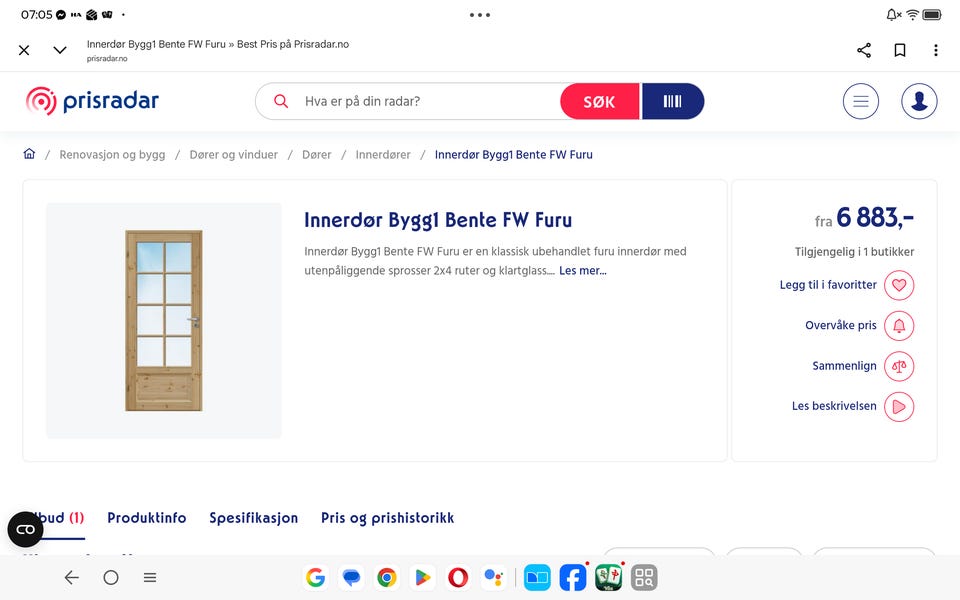Bookmark the page in browser toolbar
Screen dimensions: 960x600
[x=899, y=50]
